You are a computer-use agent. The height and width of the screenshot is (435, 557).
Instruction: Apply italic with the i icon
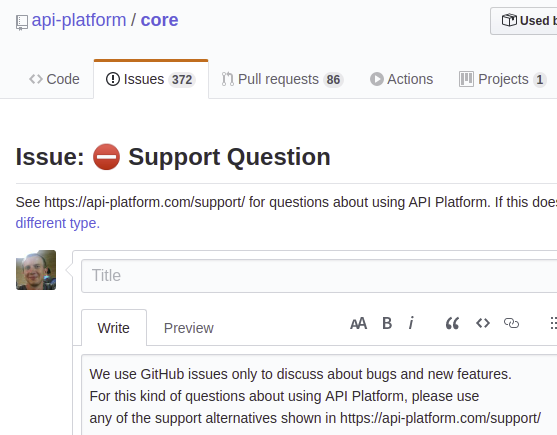pos(411,323)
